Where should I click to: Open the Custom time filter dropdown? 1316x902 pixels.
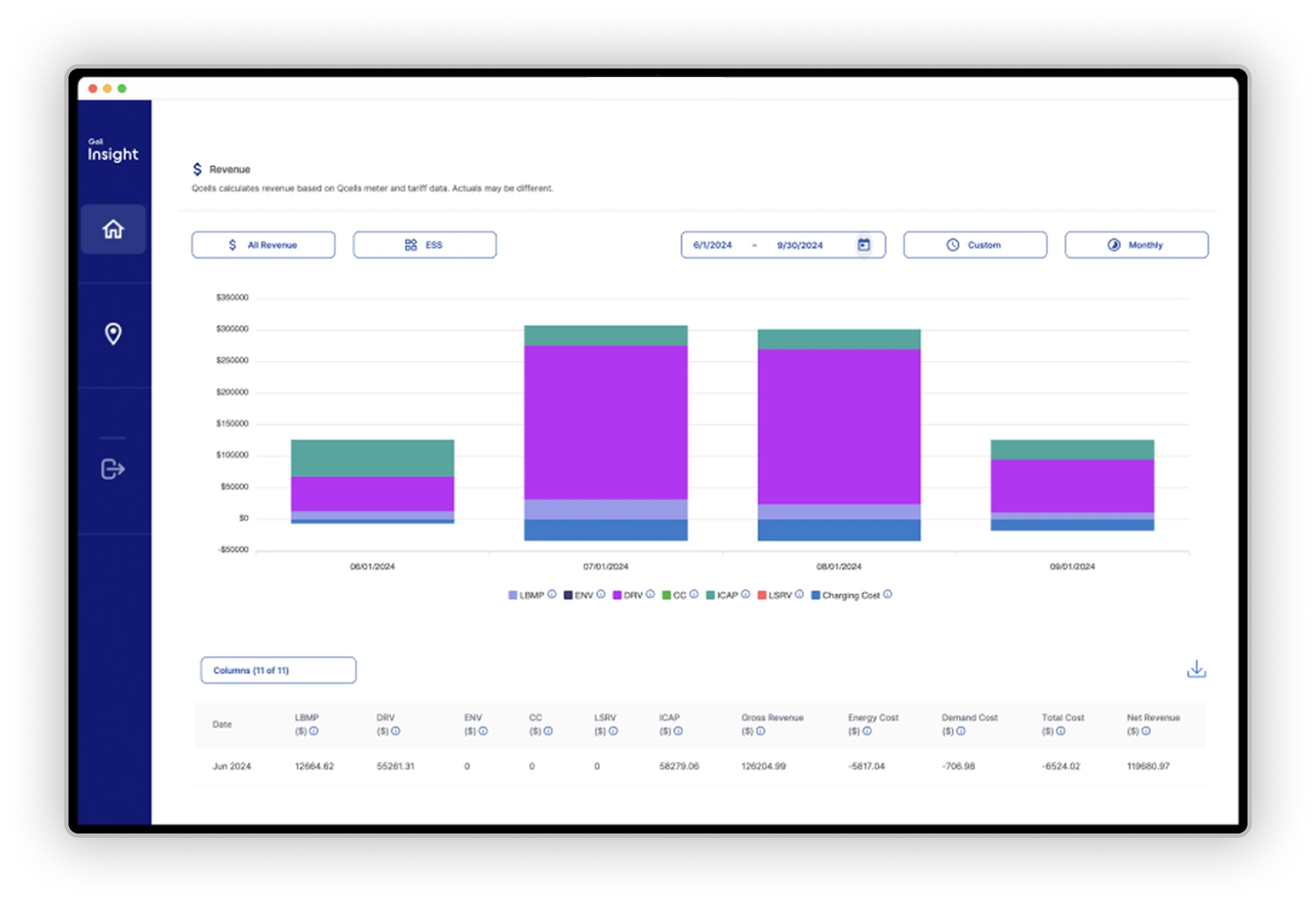pyautogui.click(x=975, y=244)
